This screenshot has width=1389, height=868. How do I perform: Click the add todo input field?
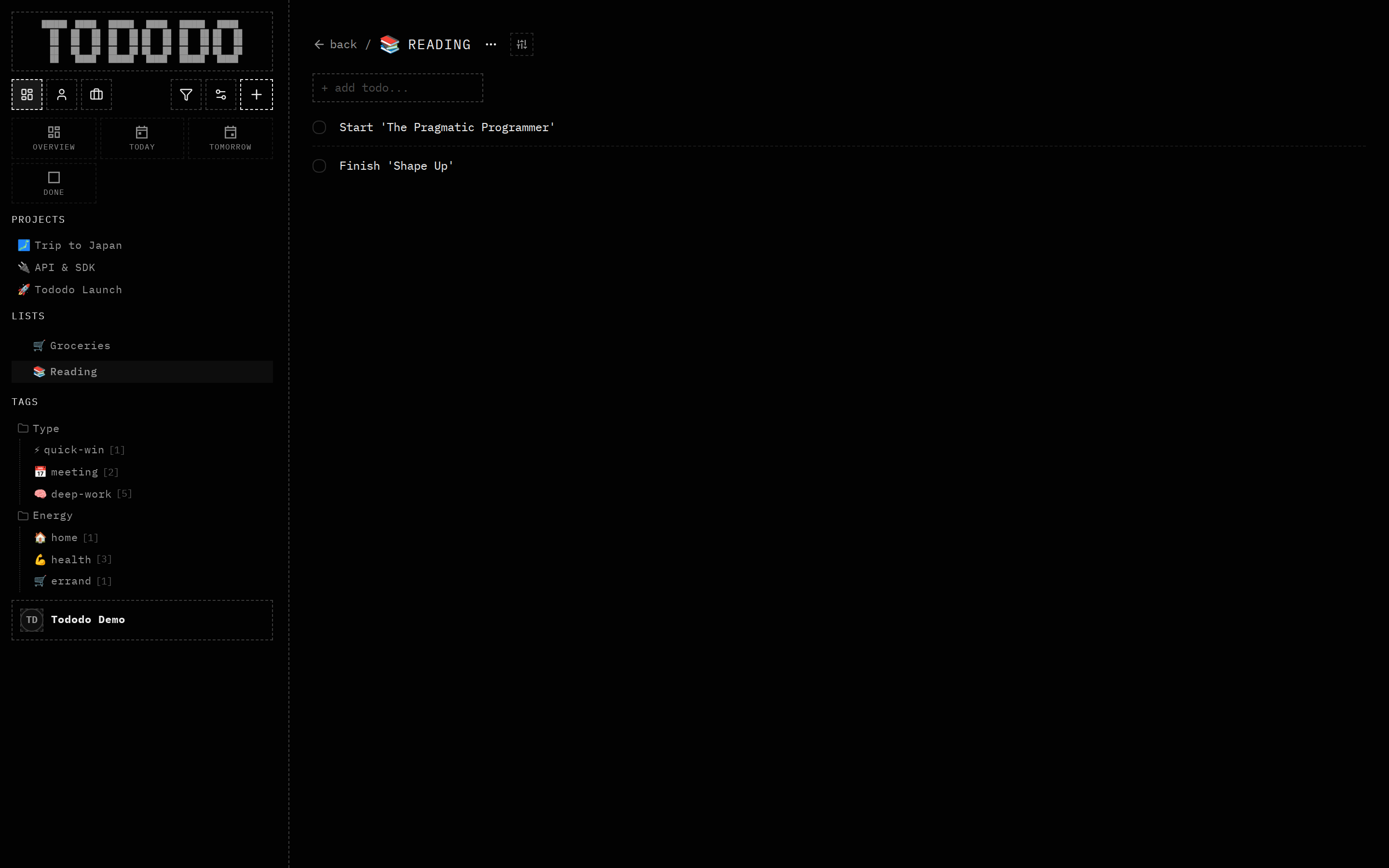click(398, 88)
